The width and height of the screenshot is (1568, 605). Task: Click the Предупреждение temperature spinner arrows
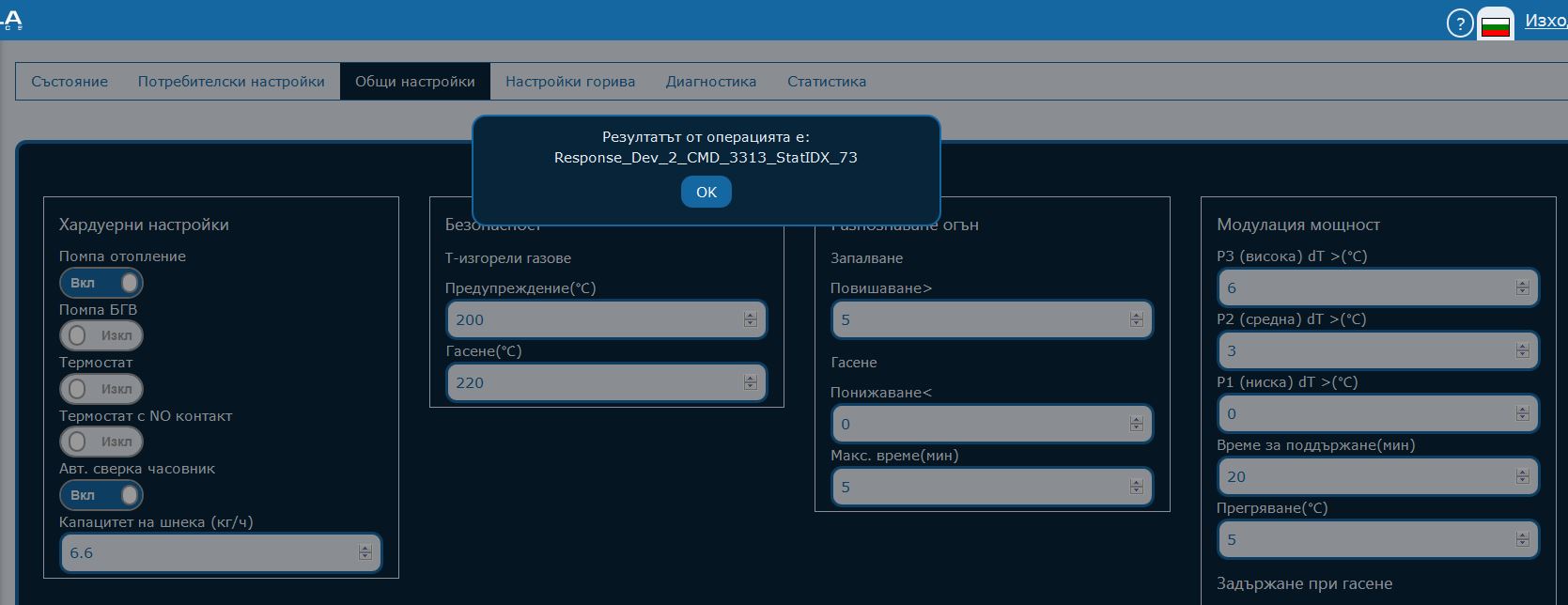click(x=750, y=319)
